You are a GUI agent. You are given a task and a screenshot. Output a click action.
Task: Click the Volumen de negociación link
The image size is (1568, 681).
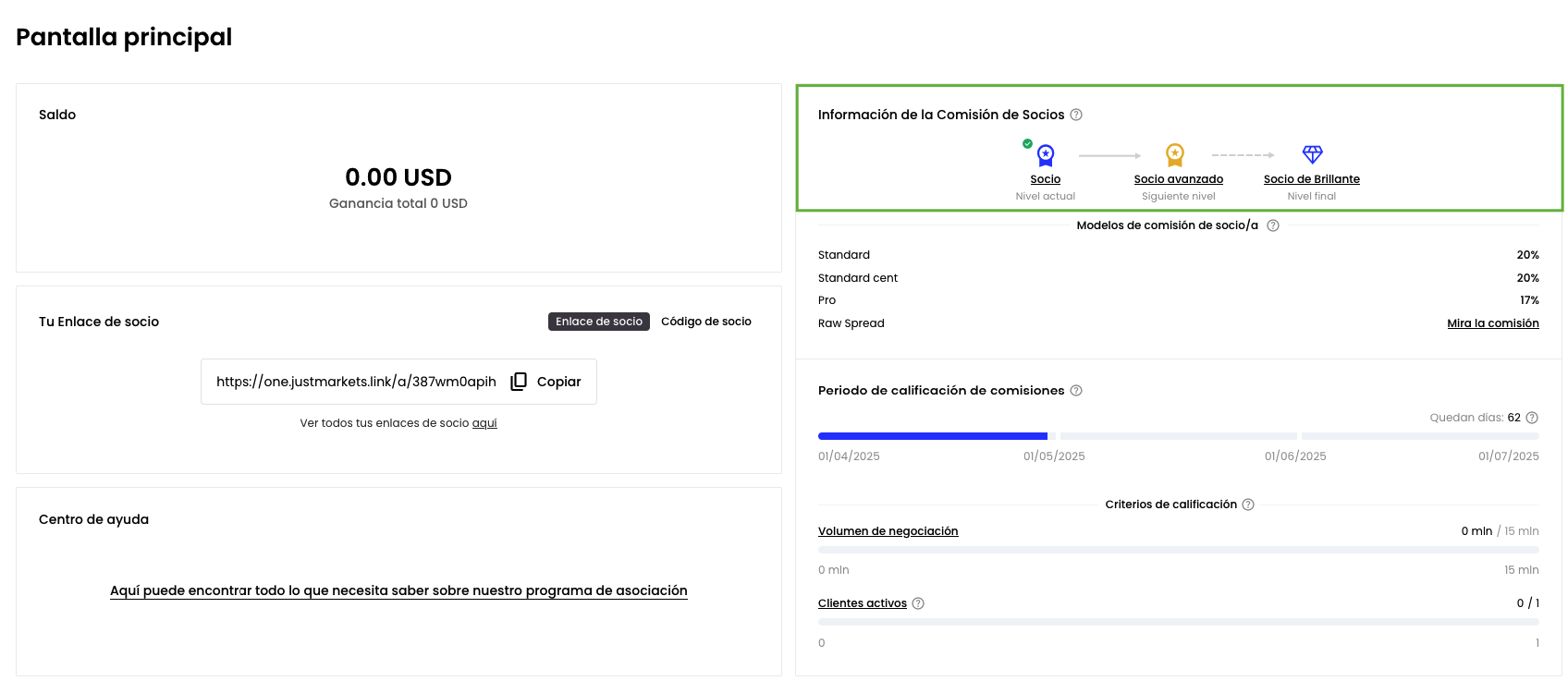(x=888, y=531)
